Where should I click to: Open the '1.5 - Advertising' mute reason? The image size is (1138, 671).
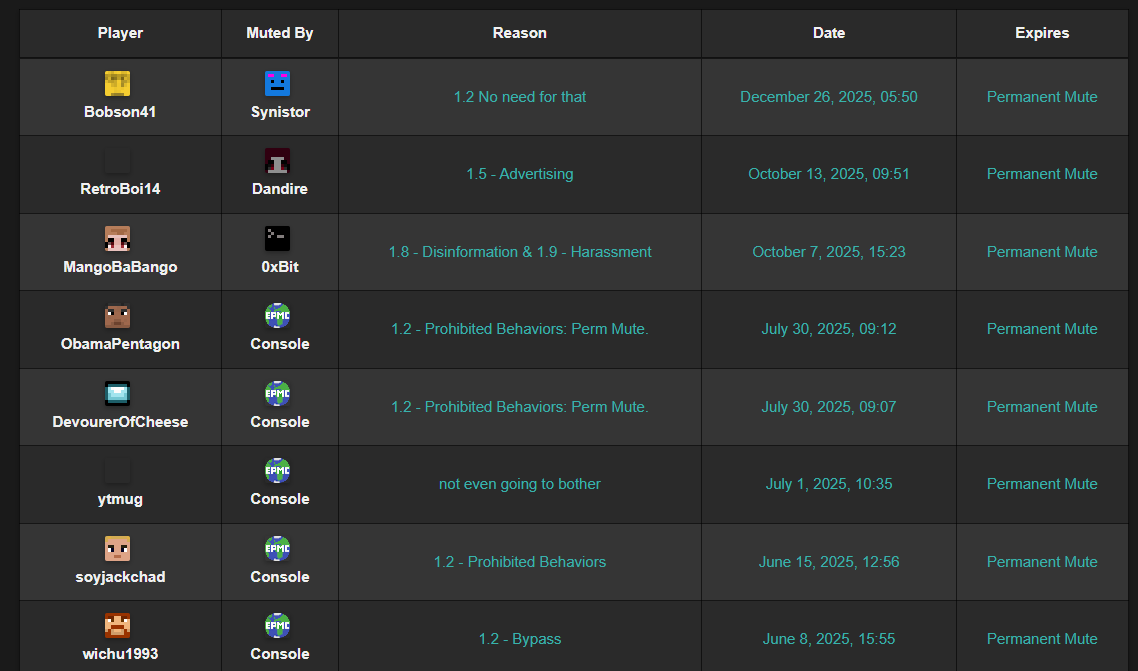coord(519,174)
